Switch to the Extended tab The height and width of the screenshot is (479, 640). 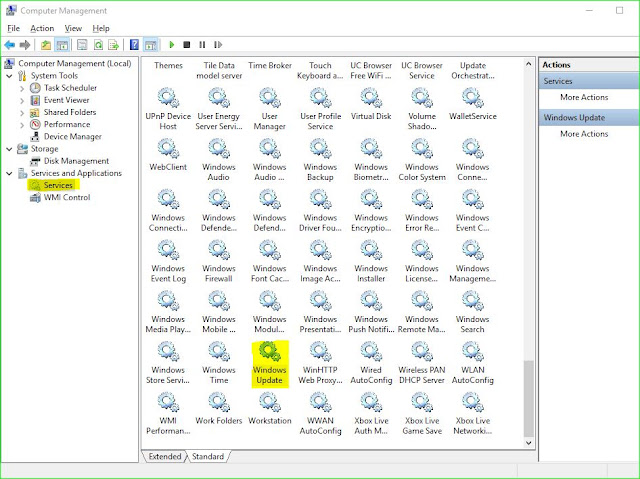pyautogui.click(x=164, y=456)
